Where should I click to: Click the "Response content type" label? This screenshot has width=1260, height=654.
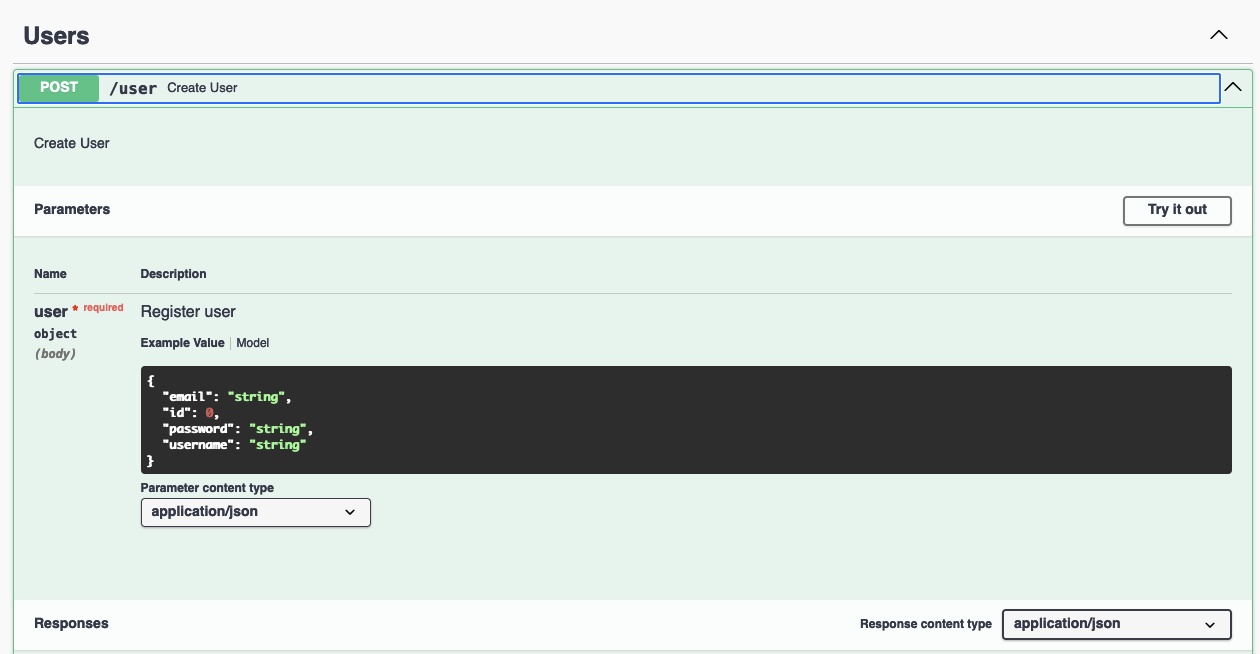(926, 624)
